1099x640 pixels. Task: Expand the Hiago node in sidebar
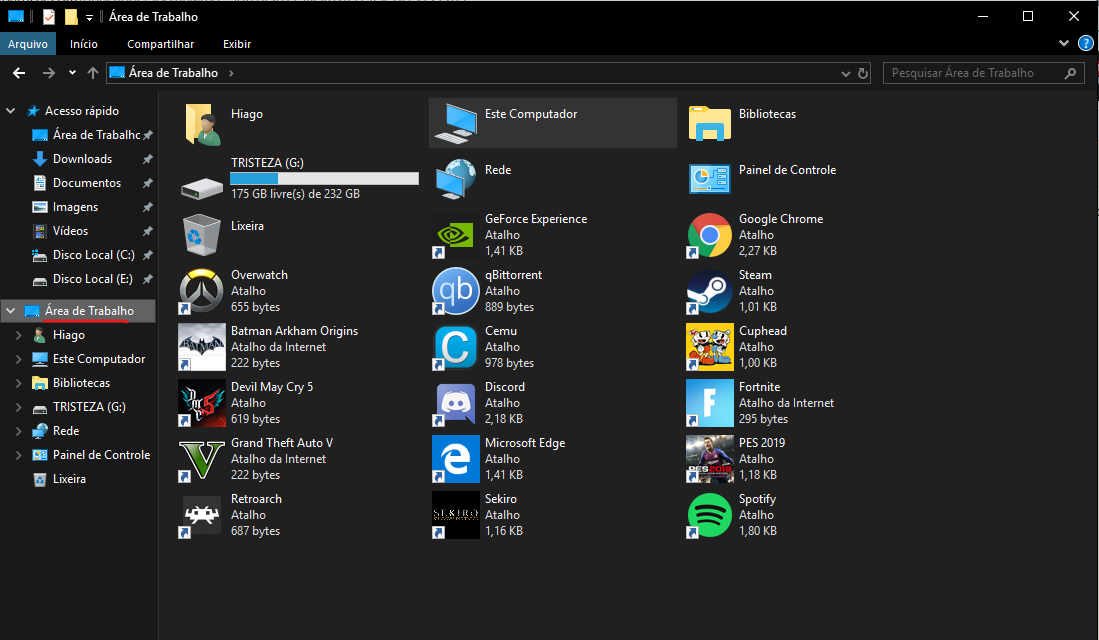19,335
